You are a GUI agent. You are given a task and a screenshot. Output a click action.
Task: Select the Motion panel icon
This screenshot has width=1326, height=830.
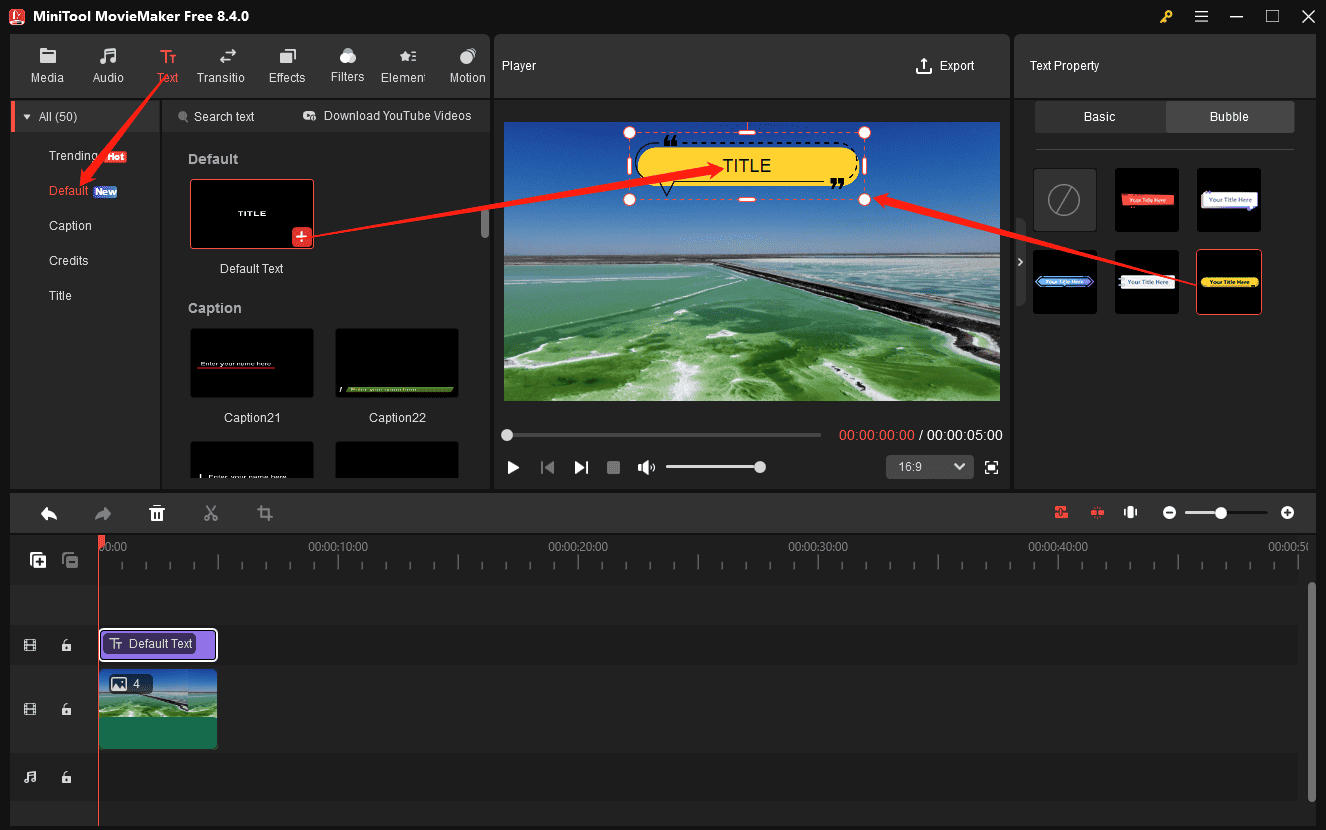point(466,65)
